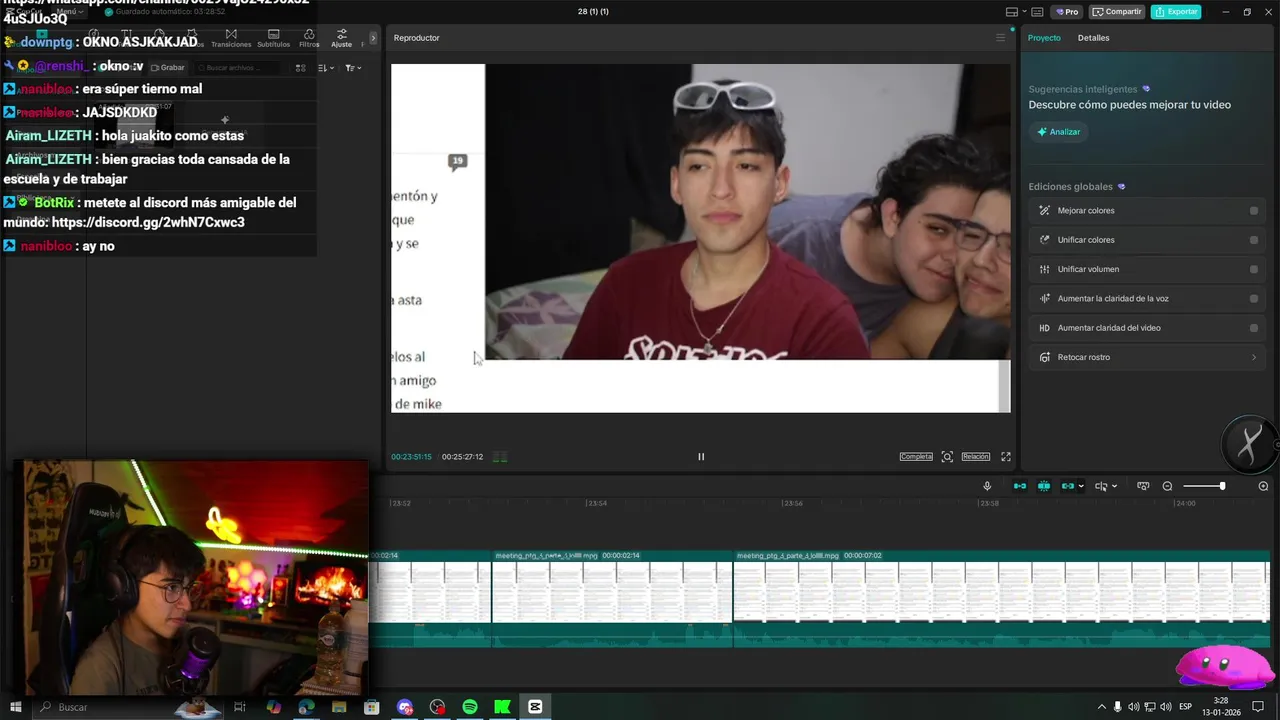The height and width of the screenshot is (720, 1280).
Task: Toggle auto snapping on timeline
Action: tap(1044, 486)
